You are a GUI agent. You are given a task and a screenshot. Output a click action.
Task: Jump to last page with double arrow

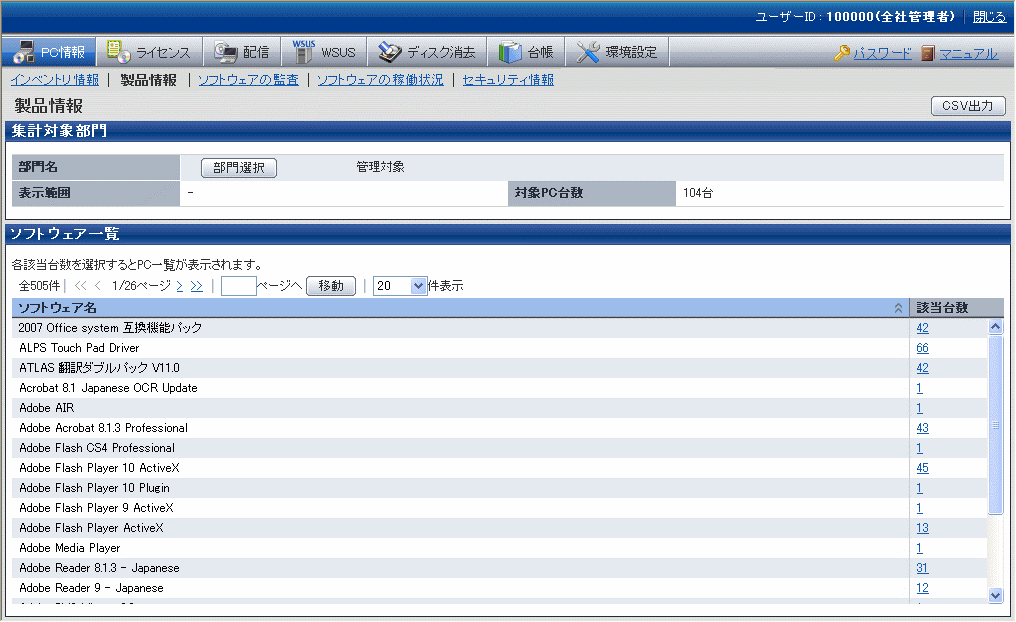(196, 286)
